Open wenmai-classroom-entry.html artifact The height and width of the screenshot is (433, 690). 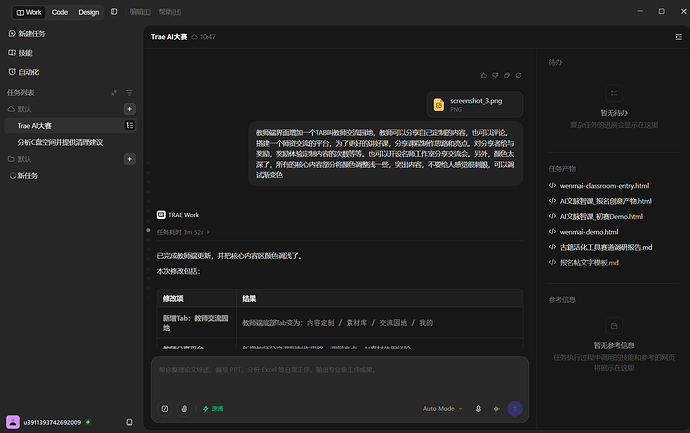click(x=599, y=186)
